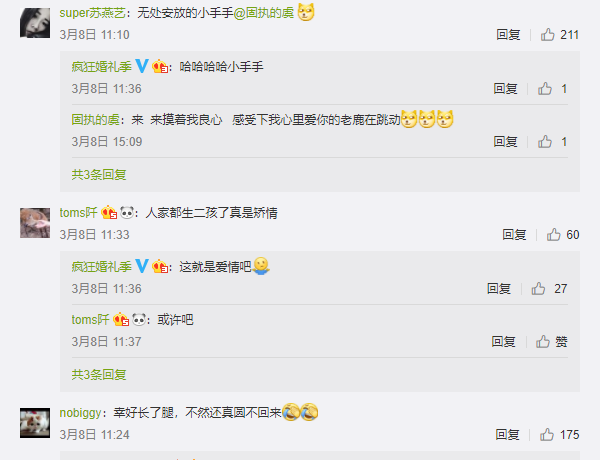Click toms阡's avatar thumbnail
The width and height of the screenshot is (600, 460).
tap(35, 223)
